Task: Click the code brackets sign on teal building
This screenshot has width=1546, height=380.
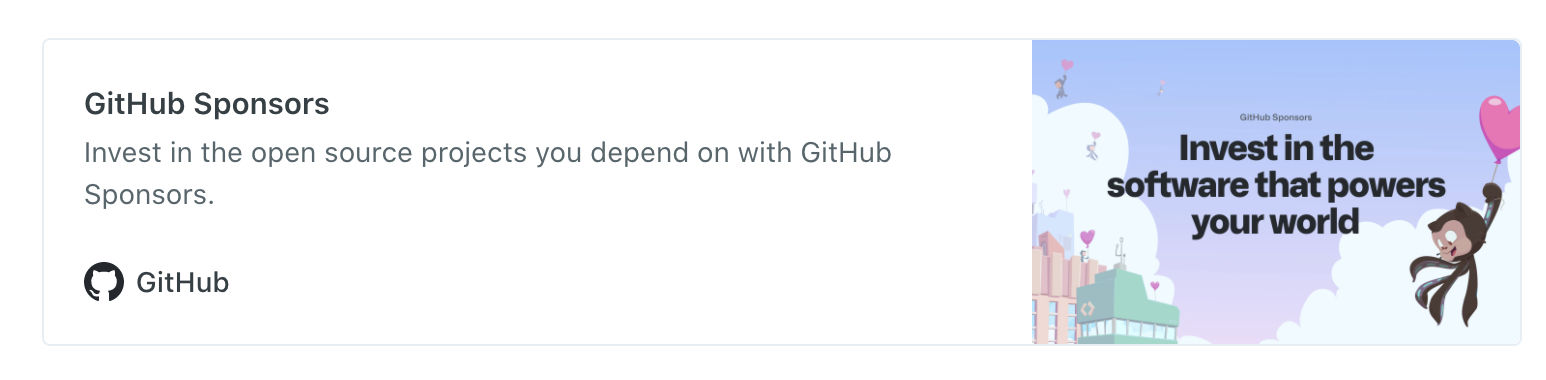Action: pos(1087,309)
